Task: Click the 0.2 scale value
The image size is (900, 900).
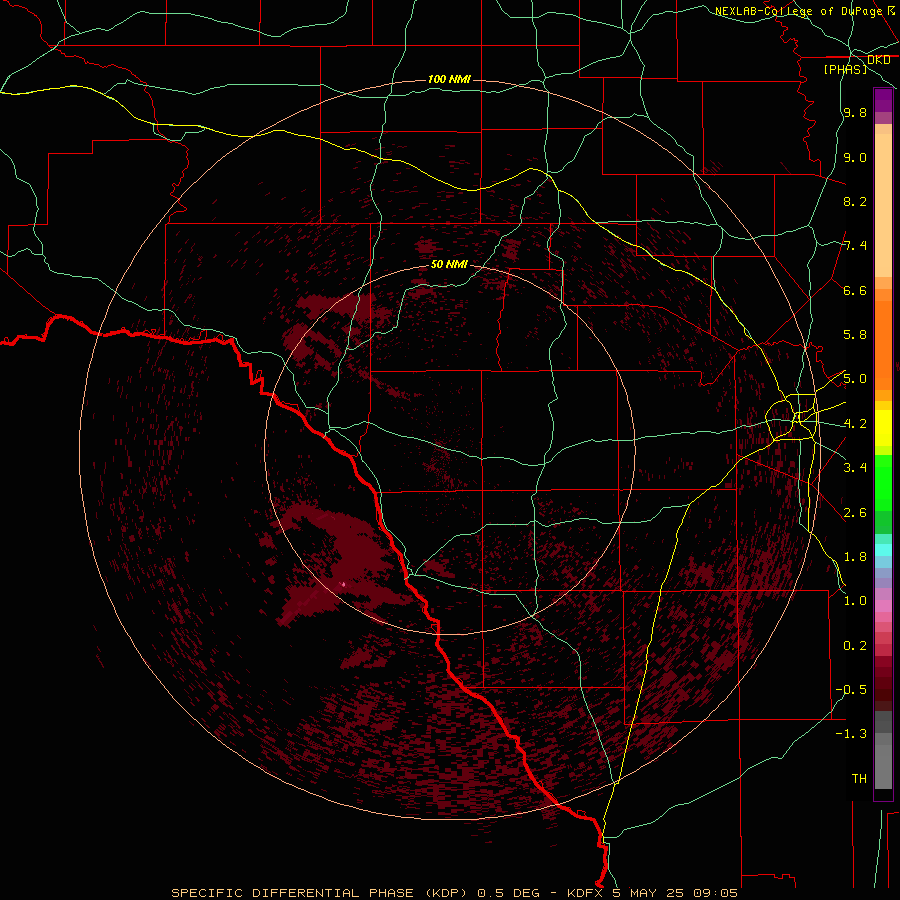Action: (x=855, y=646)
